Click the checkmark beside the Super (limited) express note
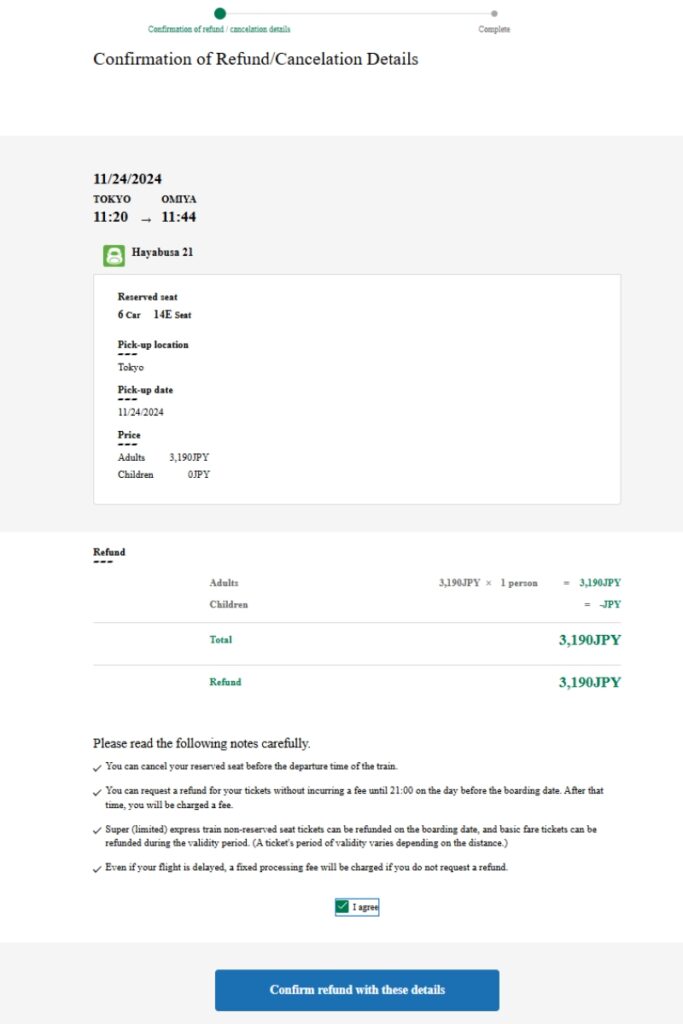Screen dimensions: 683x1024 click(98, 830)
